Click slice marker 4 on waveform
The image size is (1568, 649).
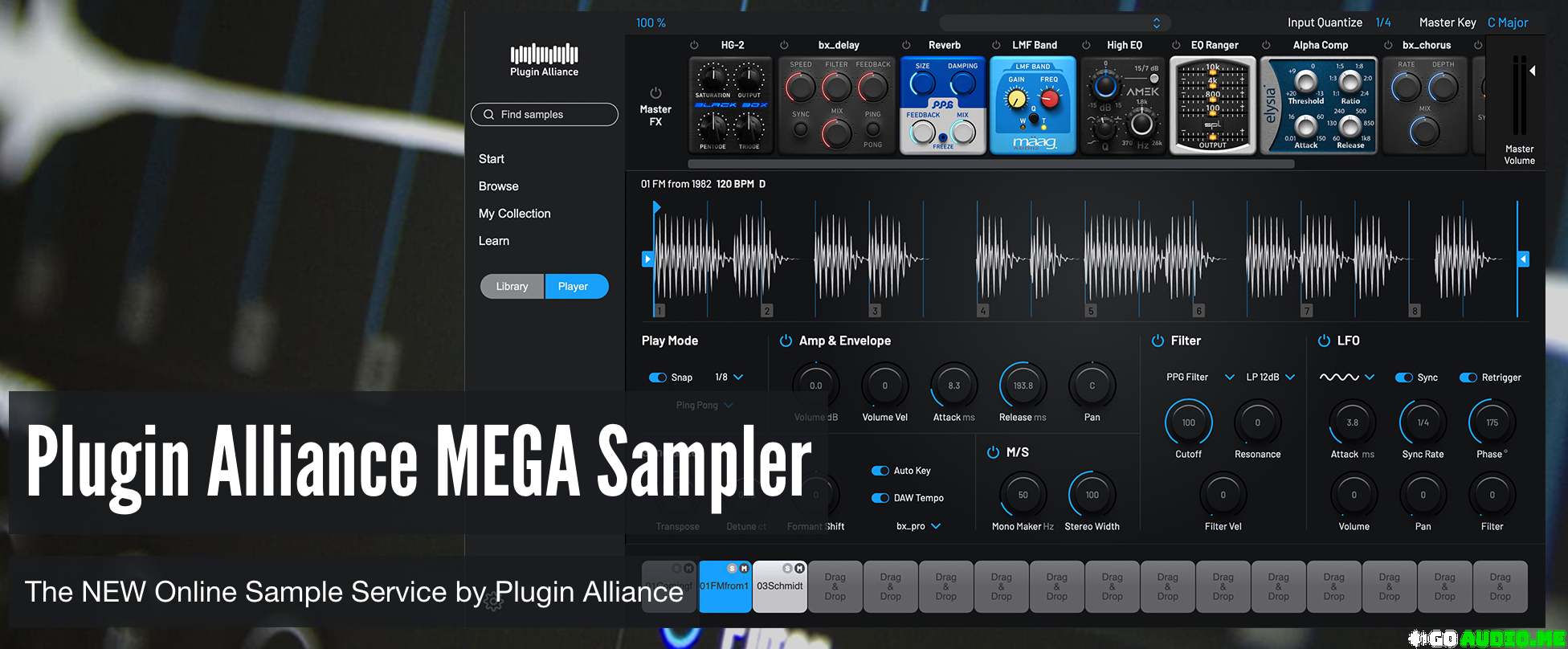[x=983, y=311]
